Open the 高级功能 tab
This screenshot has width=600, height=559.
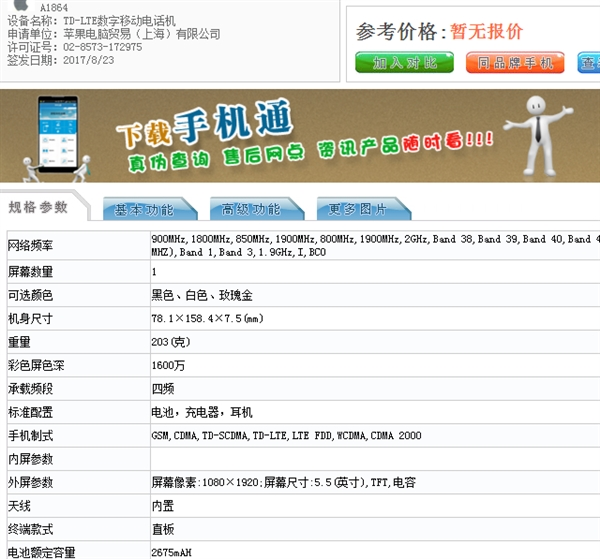pyautogui.click(x=257, y=209)
